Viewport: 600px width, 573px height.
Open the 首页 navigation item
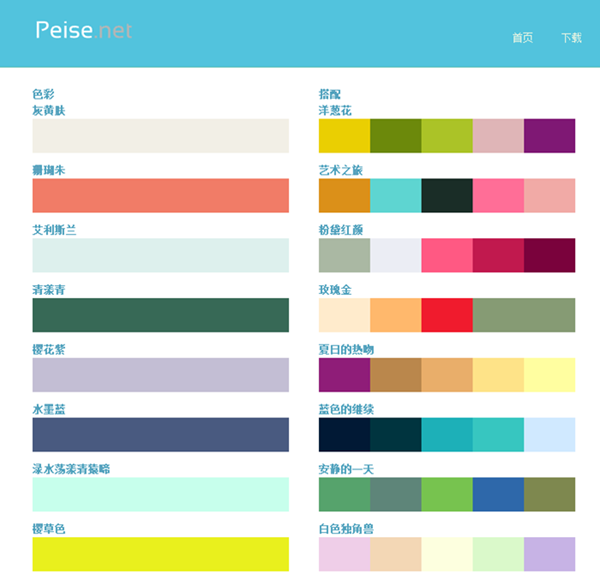522,38
